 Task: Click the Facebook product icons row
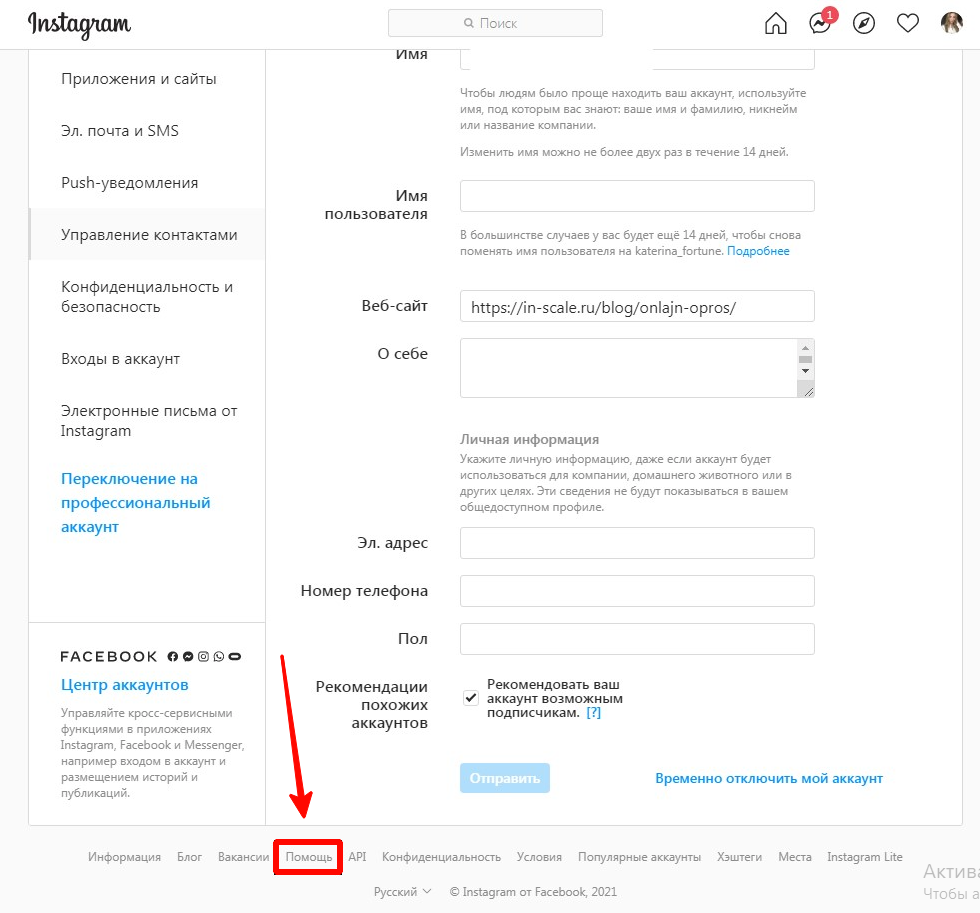point(204,657)
